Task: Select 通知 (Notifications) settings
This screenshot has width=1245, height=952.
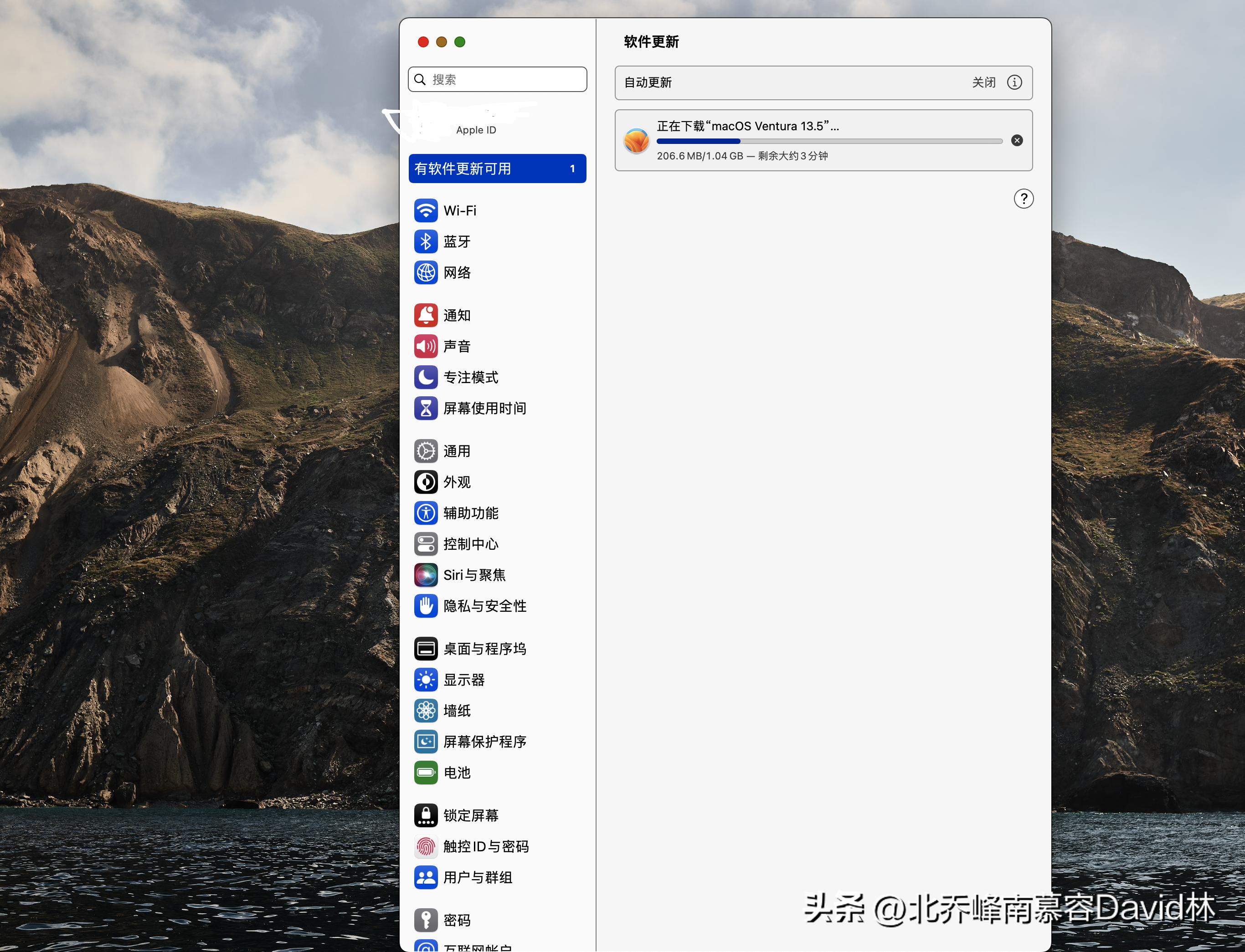Action: (x=457, y=316)
